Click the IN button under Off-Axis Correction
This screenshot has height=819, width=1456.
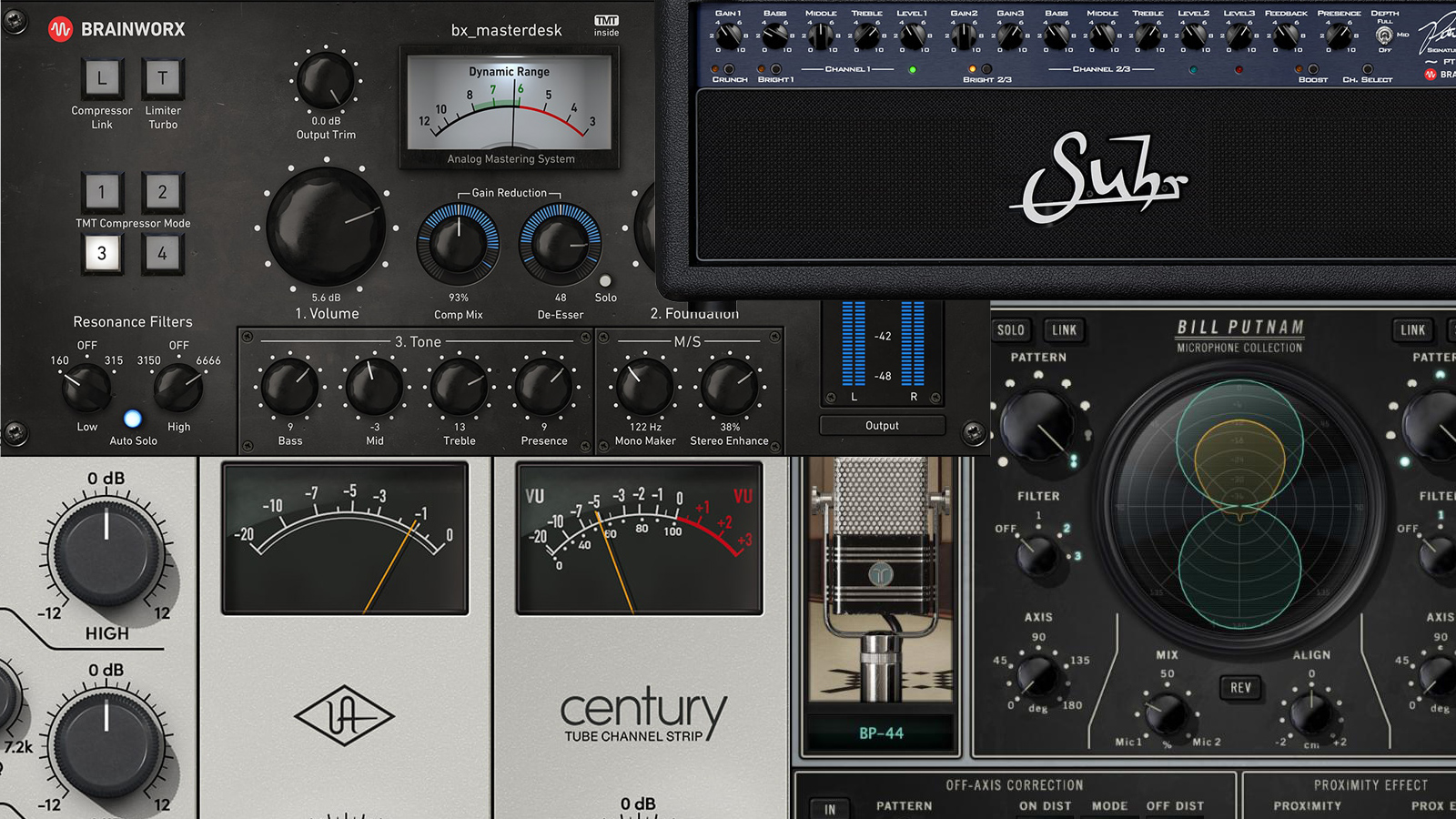coord(829,808)
